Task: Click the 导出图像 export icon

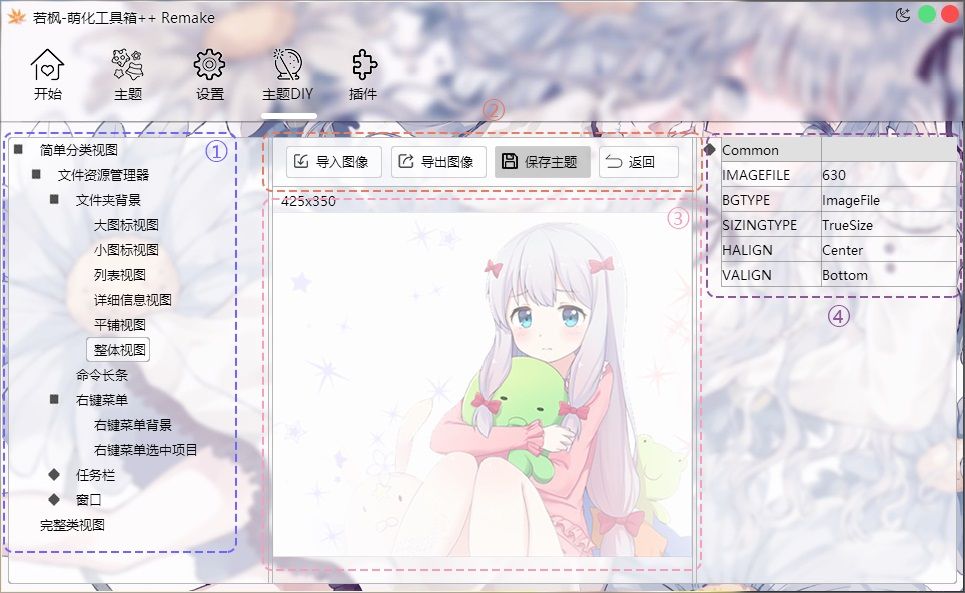Action: click(406, 161)
